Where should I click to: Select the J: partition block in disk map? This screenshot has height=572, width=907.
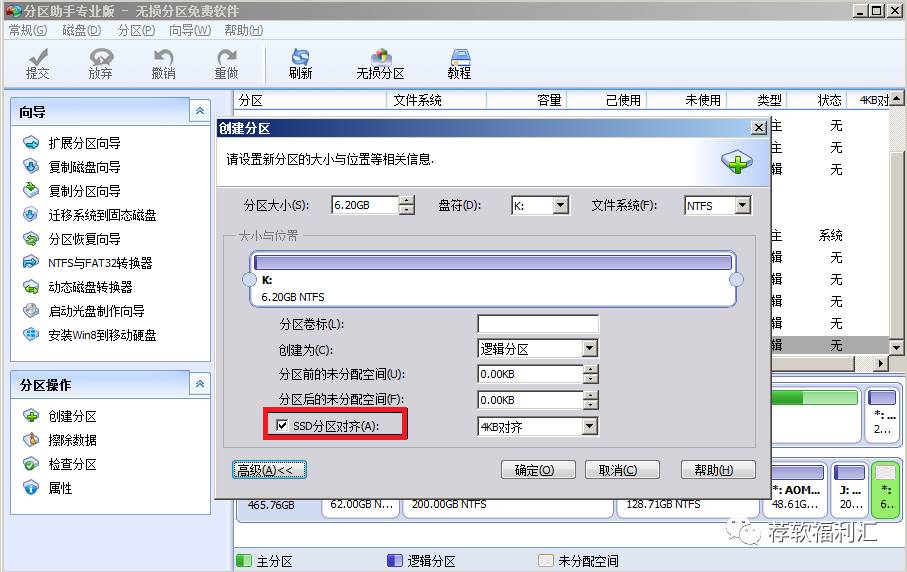pyautogui.click(x=850, y=489)
